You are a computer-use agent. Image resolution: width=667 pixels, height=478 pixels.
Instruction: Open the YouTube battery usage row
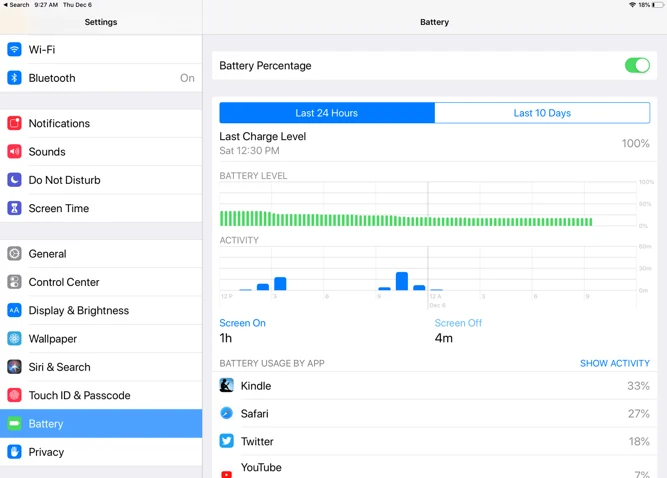[434, 468]
